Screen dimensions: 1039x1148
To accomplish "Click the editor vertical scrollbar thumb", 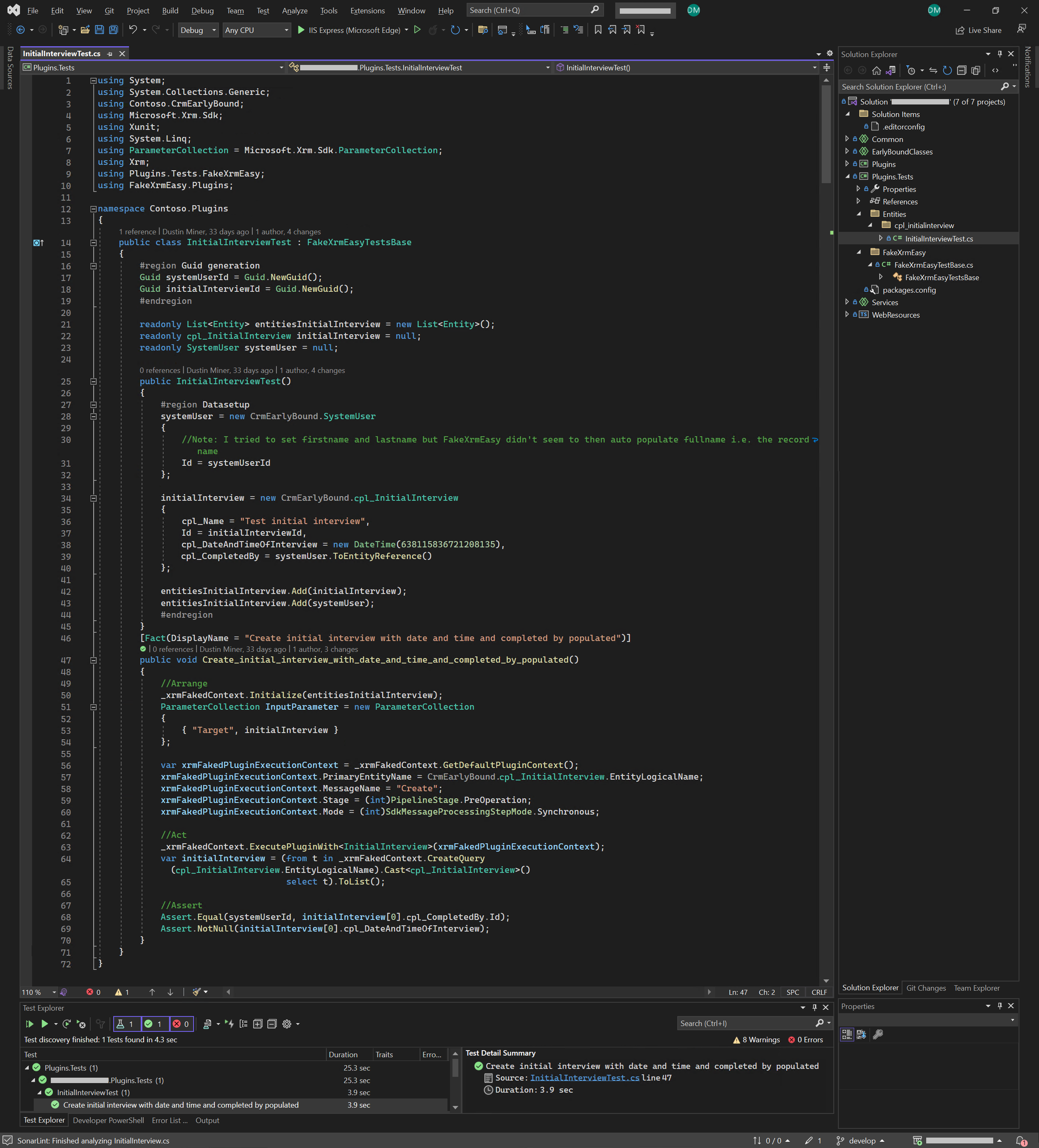I will point(826,134).
